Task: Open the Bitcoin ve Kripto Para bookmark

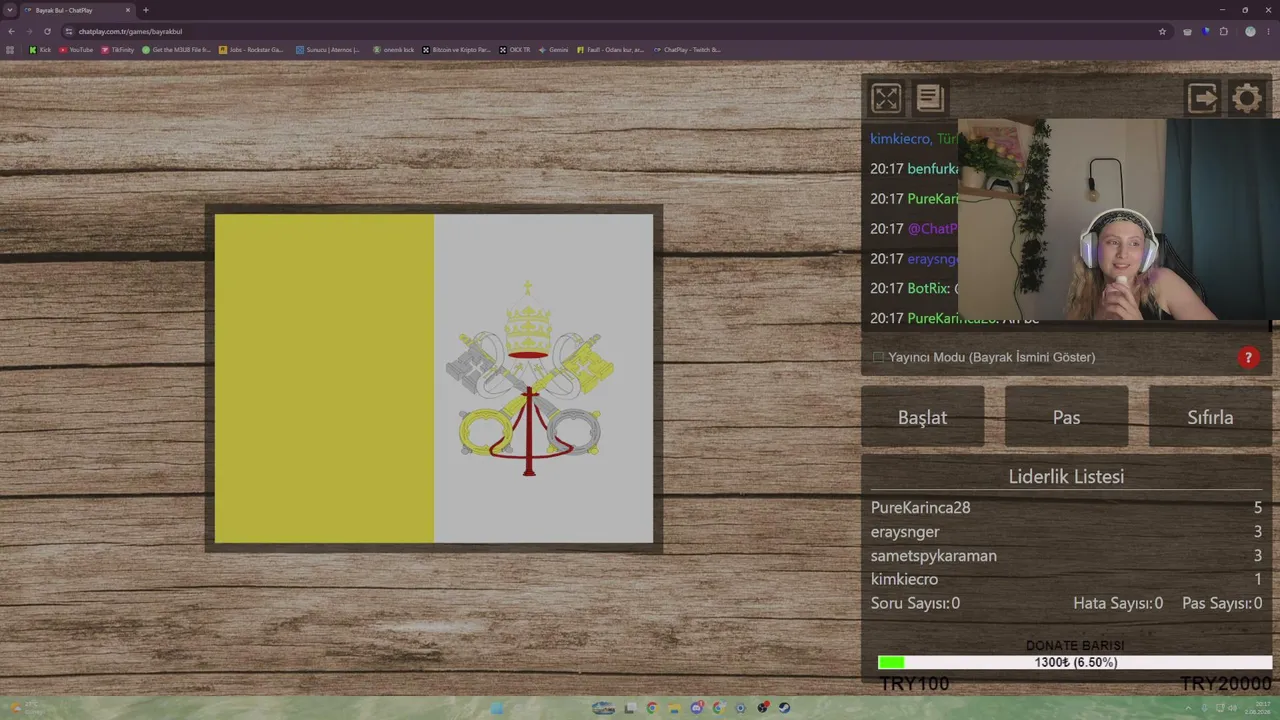Action: pyautogui.click(x=456, y=49)
